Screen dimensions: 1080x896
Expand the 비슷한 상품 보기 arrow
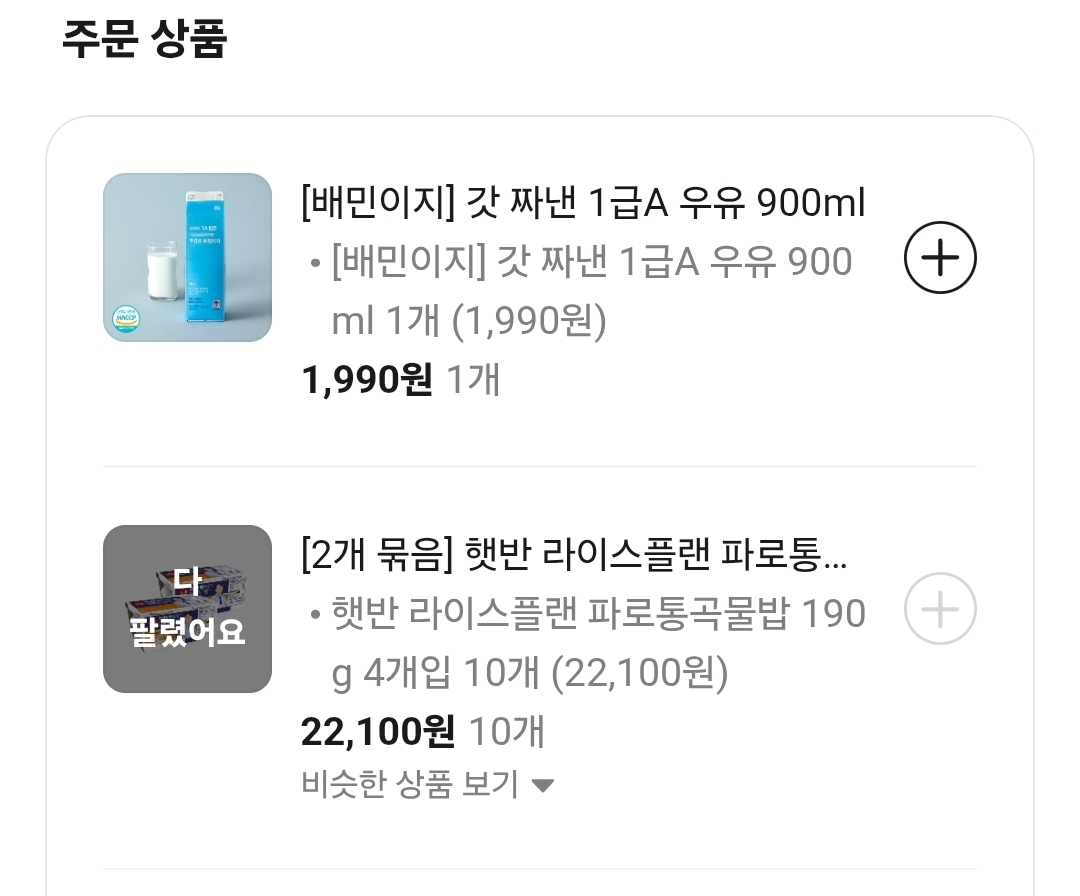pos(543,785)
